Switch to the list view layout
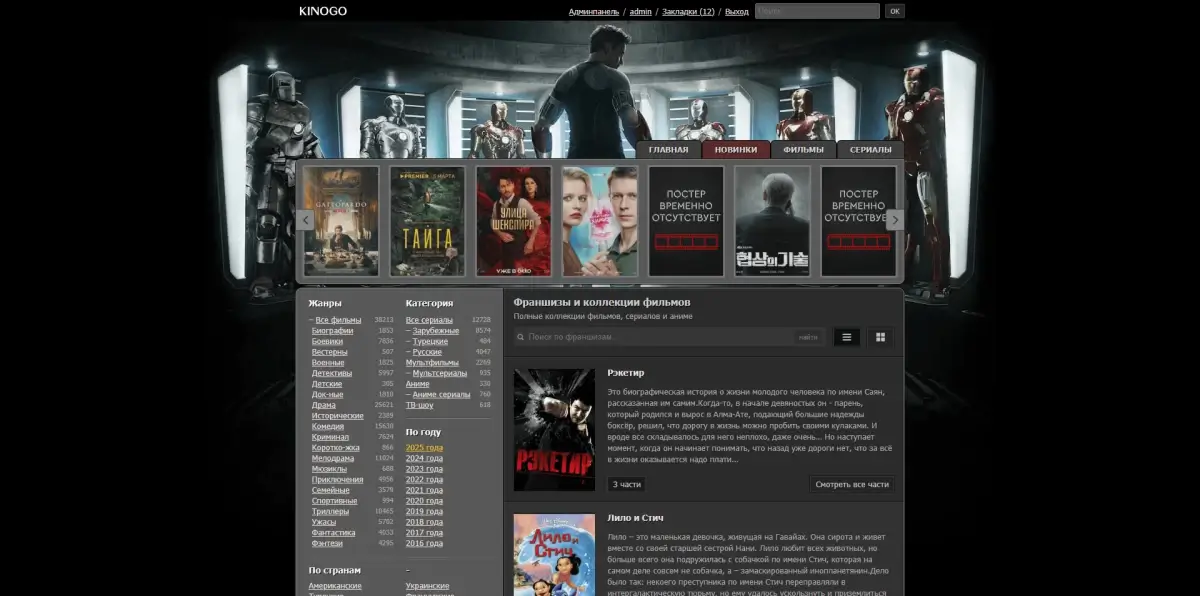This screenshot has height=596, width=1200. click(847, 337)
